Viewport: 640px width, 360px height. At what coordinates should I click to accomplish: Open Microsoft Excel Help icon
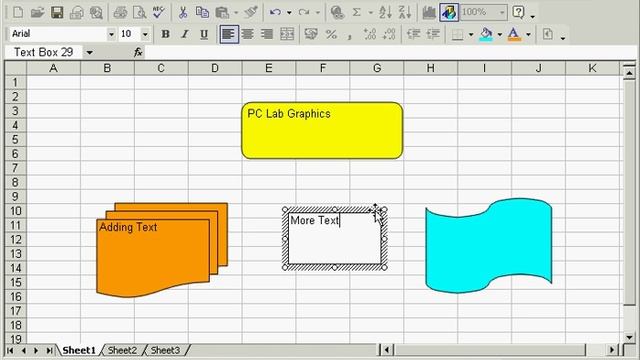(x=519, y=13)
